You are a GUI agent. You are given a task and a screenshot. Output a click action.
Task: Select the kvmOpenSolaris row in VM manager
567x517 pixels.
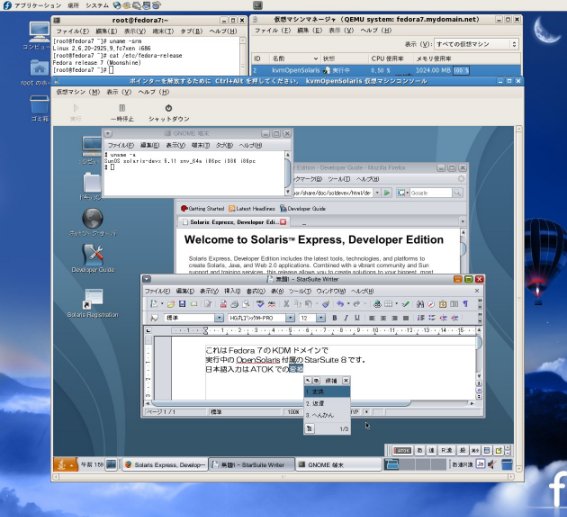point(386,70)
